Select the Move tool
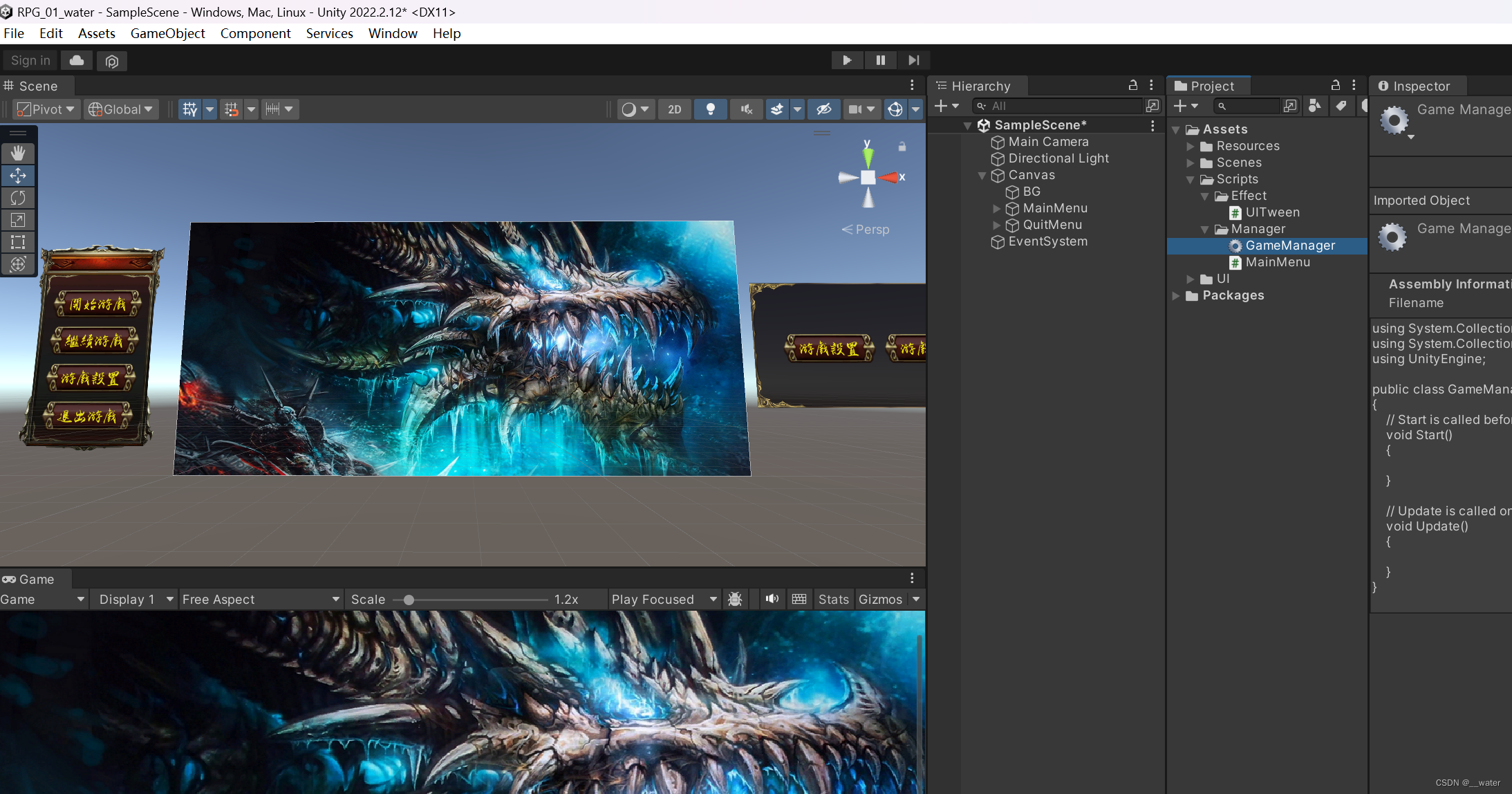Image resolution: width=1512 pixels, height=794 pixels. click(18, 176)
